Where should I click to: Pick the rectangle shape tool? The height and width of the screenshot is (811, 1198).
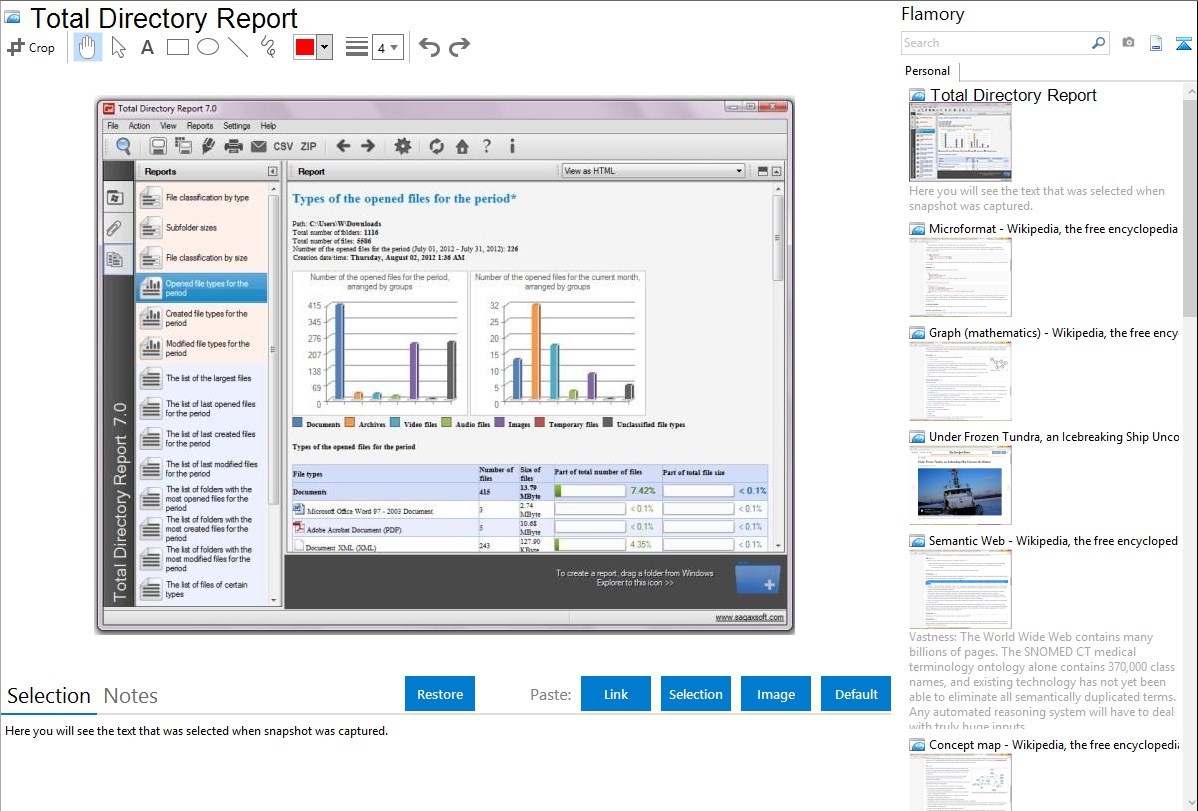[x=177, y=47]
